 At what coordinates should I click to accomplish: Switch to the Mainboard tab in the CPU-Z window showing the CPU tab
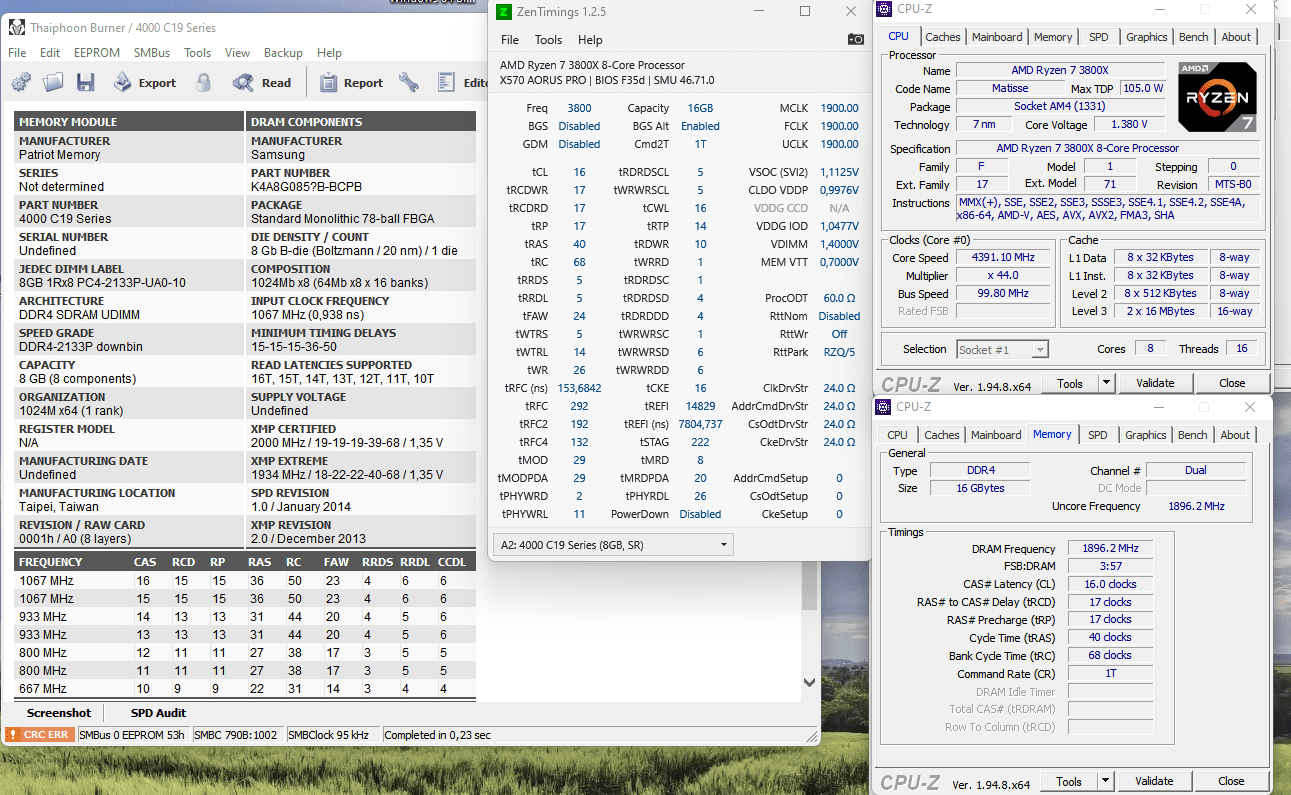point(997,37)
